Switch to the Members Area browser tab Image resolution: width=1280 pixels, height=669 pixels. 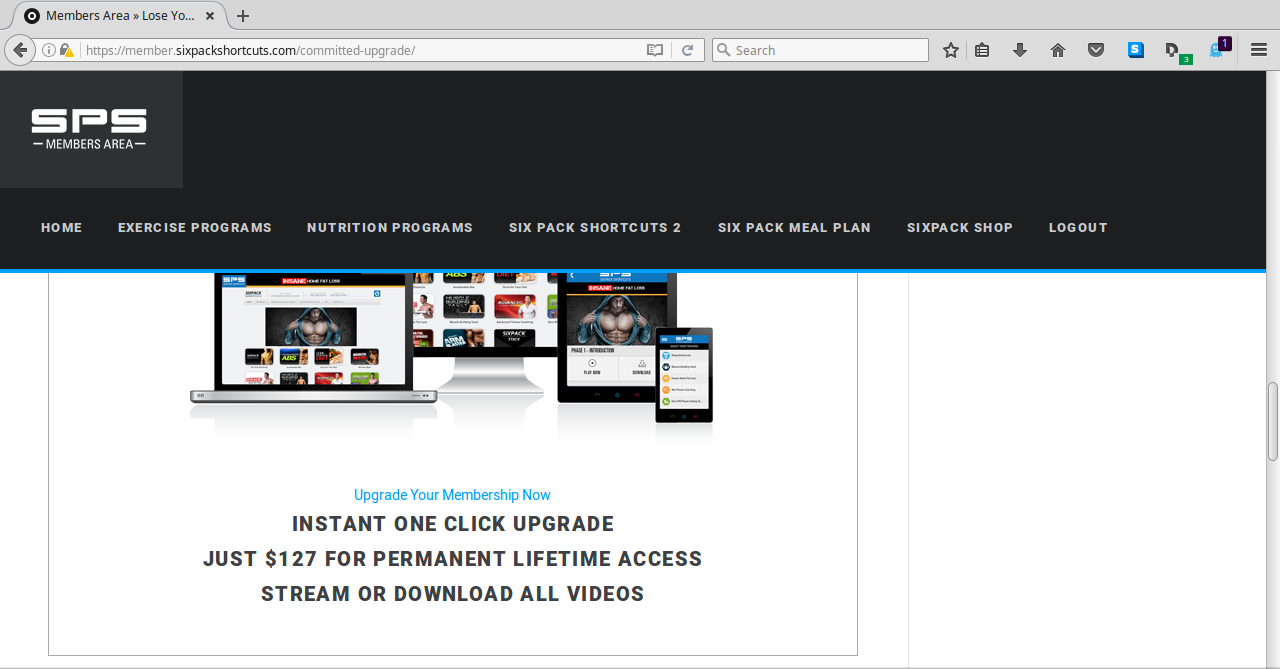pyautogui.click(x=118, y=16)
